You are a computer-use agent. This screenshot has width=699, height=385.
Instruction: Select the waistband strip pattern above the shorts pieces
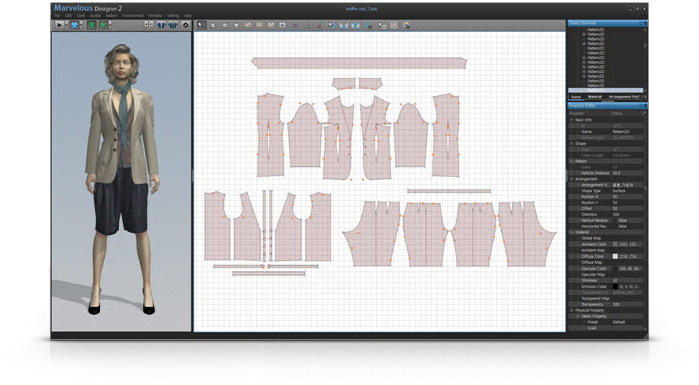coord(449,191)
